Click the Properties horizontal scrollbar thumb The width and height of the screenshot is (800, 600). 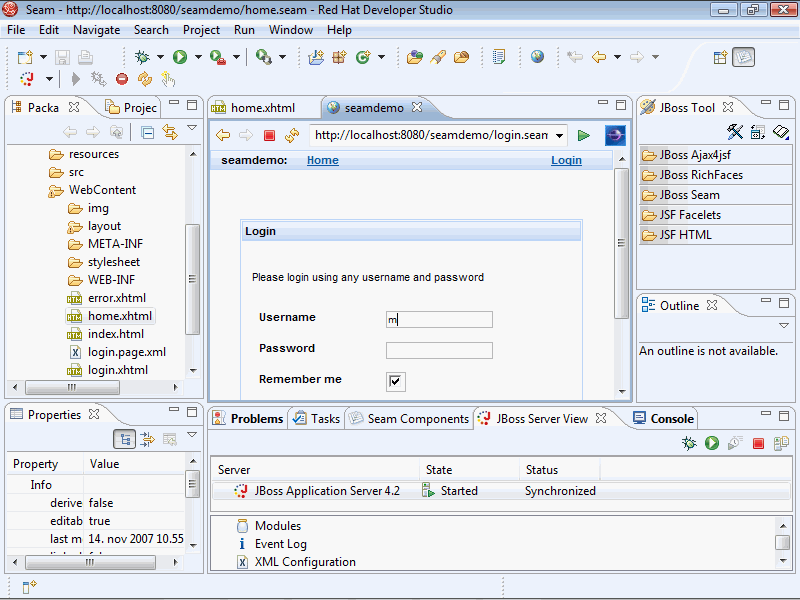pyautogui.click(x=90, y=563)
